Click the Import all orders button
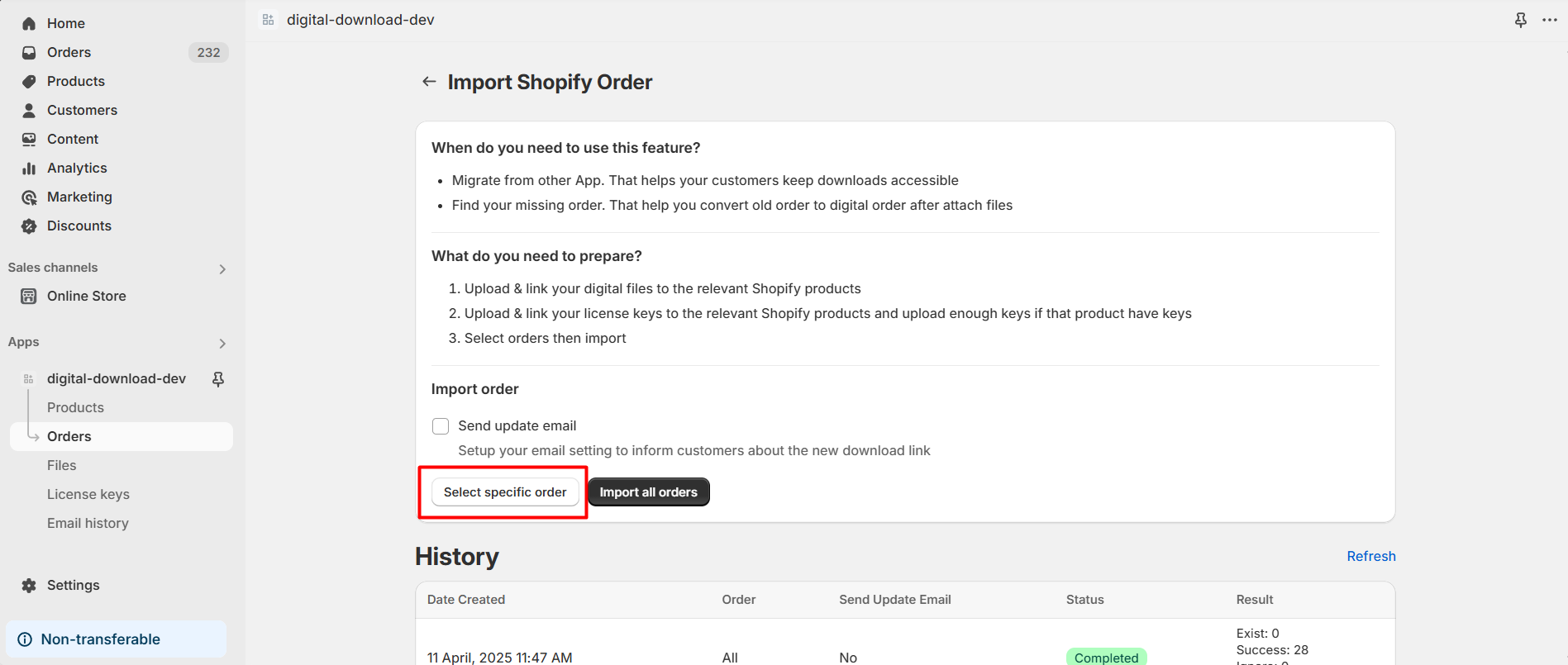The width and height of the screenshot is (1568, 665). pos(648,492)
